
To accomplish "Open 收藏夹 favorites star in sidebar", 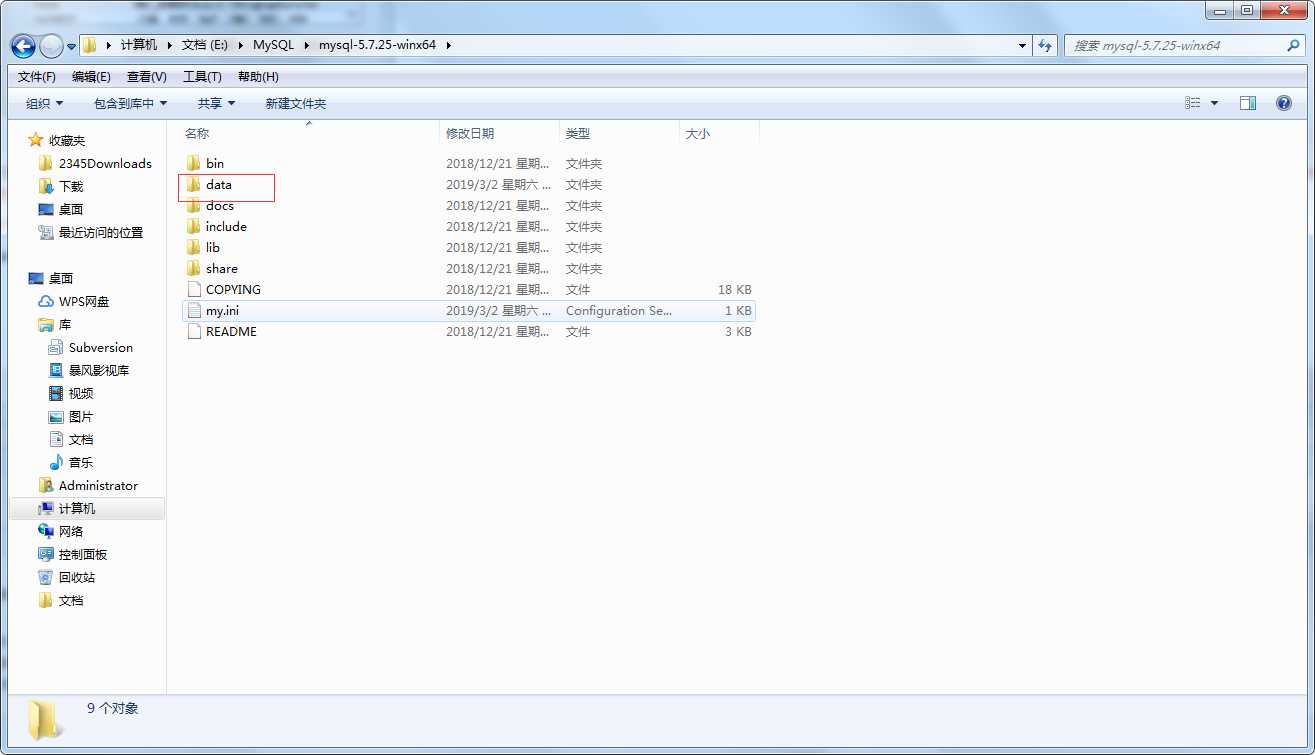I will tap(36, 140).
